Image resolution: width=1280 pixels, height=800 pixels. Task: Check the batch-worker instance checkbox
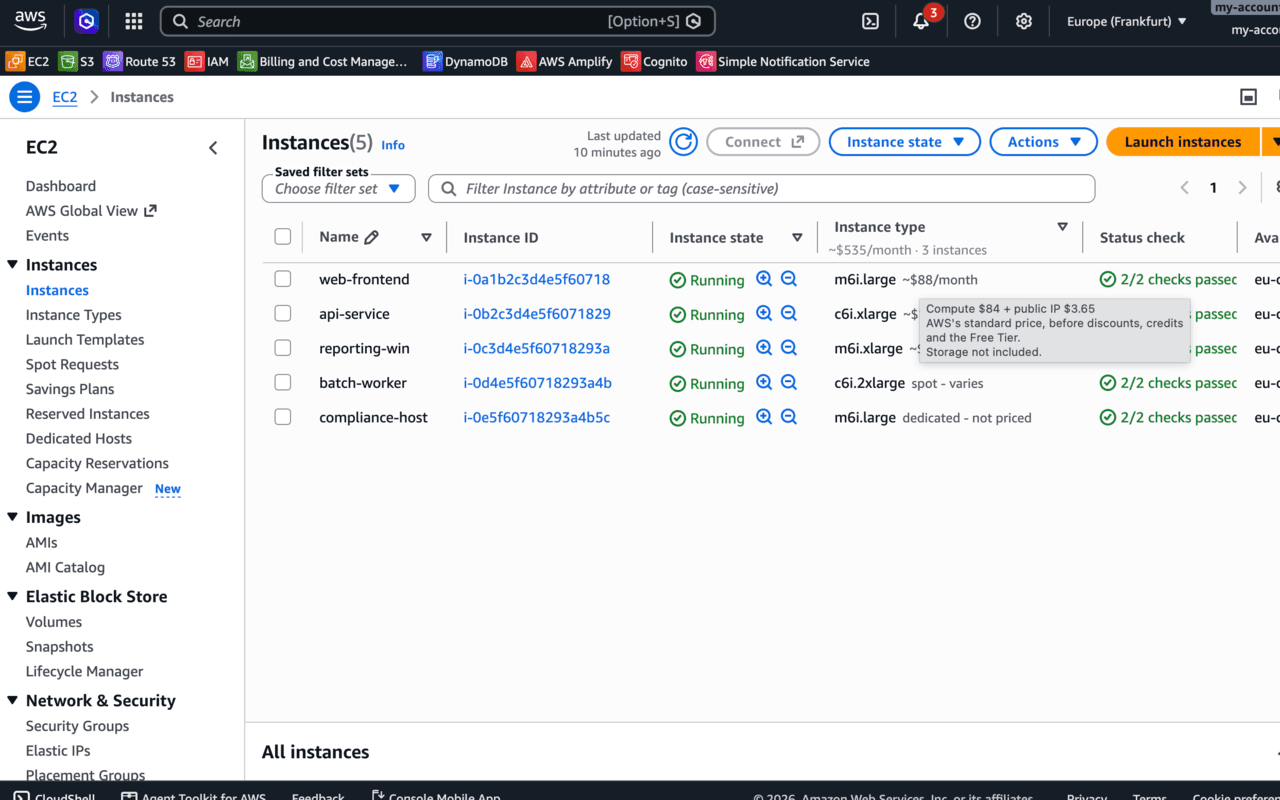point(283,382)
